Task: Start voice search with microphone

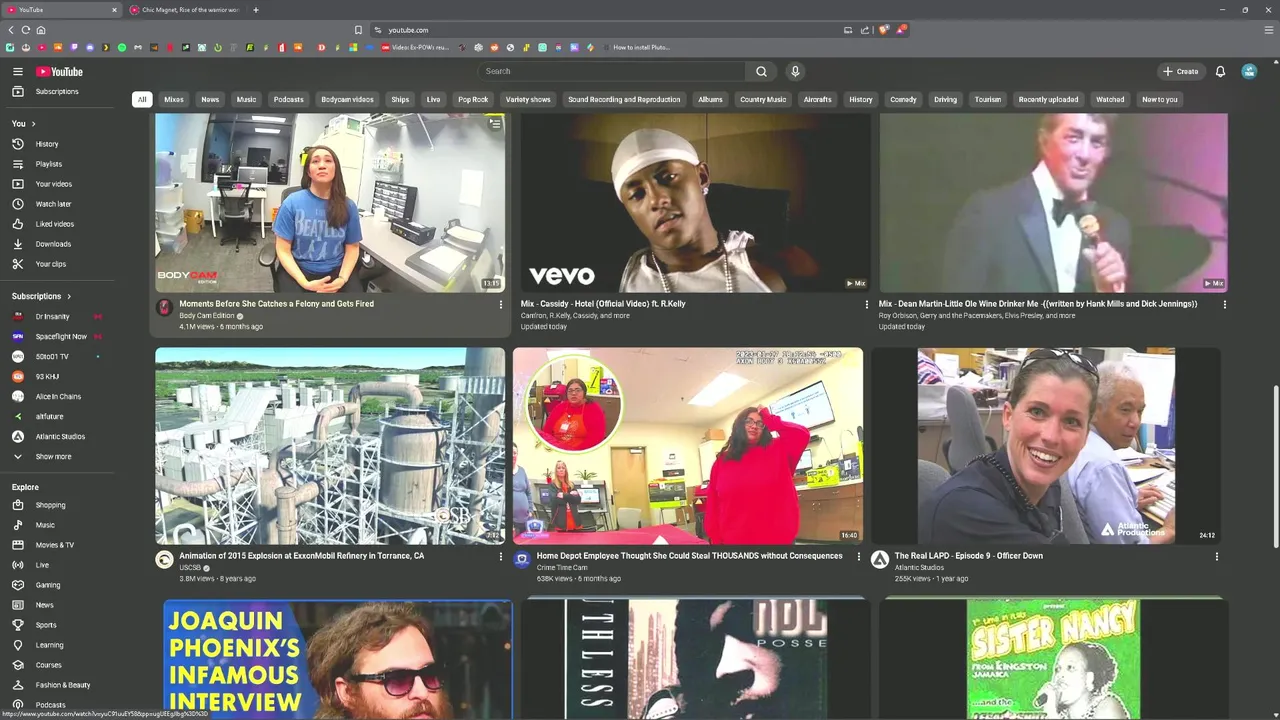Action: [x=795, y=71]
